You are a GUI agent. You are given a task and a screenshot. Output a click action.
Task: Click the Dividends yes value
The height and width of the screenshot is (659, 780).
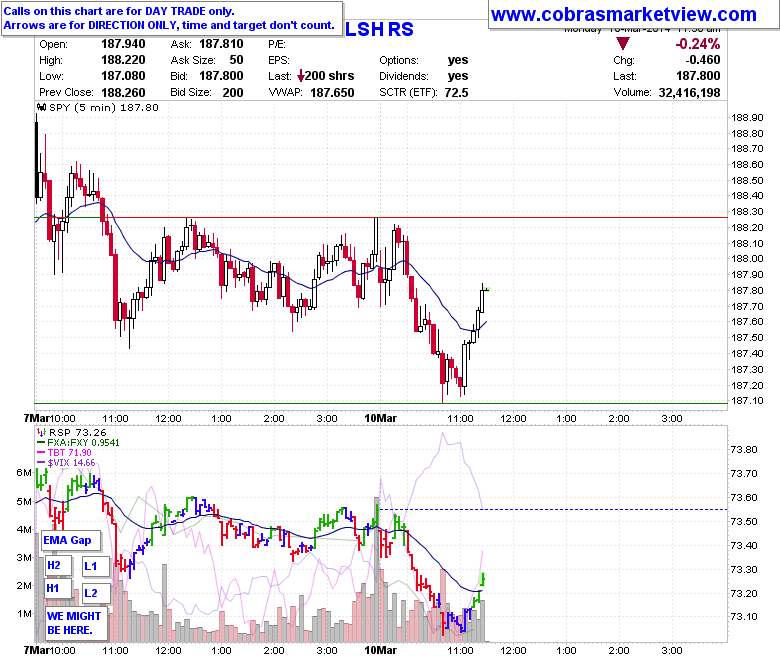458,76
